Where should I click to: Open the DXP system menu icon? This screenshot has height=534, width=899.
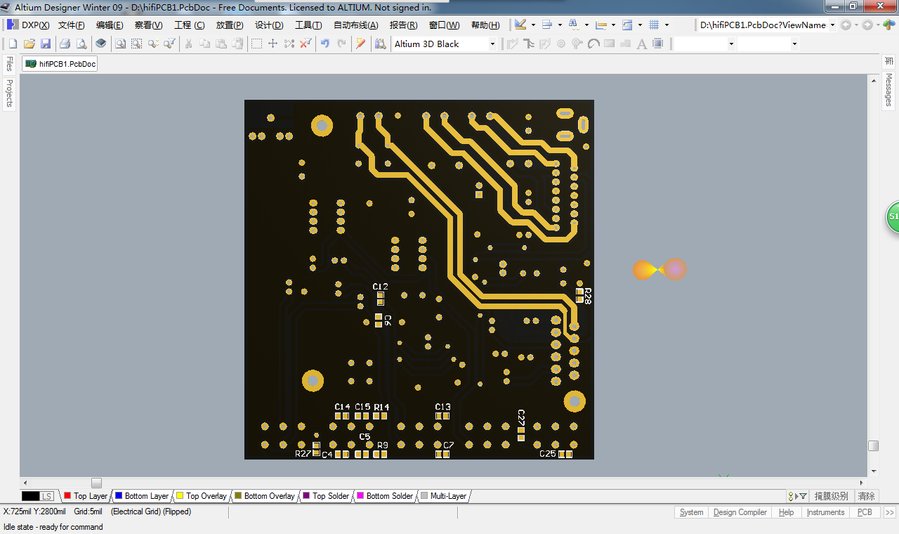11,25
